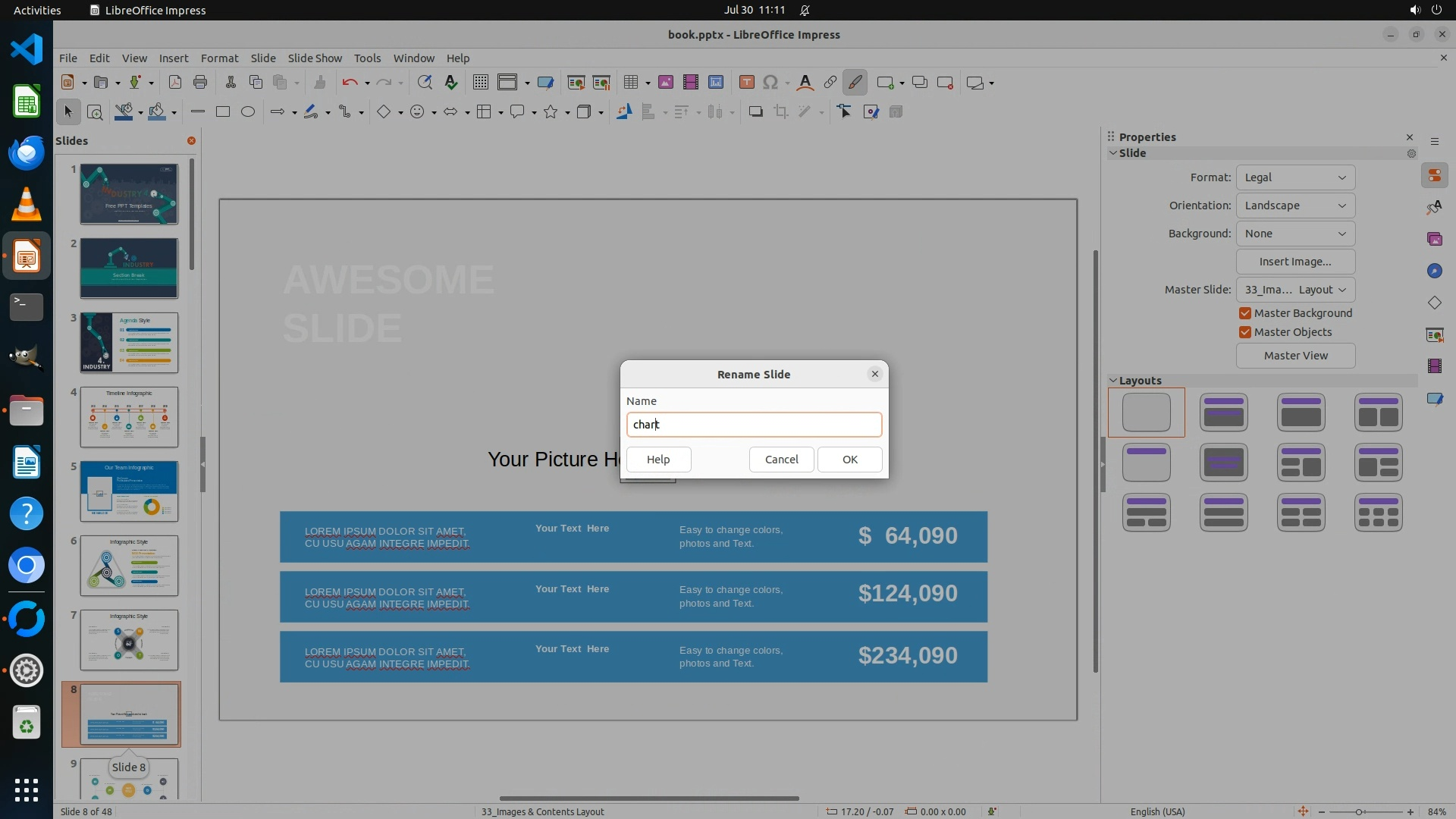
Task: Uncheck the Master Objects checkbox
Action: (1245, 332)
